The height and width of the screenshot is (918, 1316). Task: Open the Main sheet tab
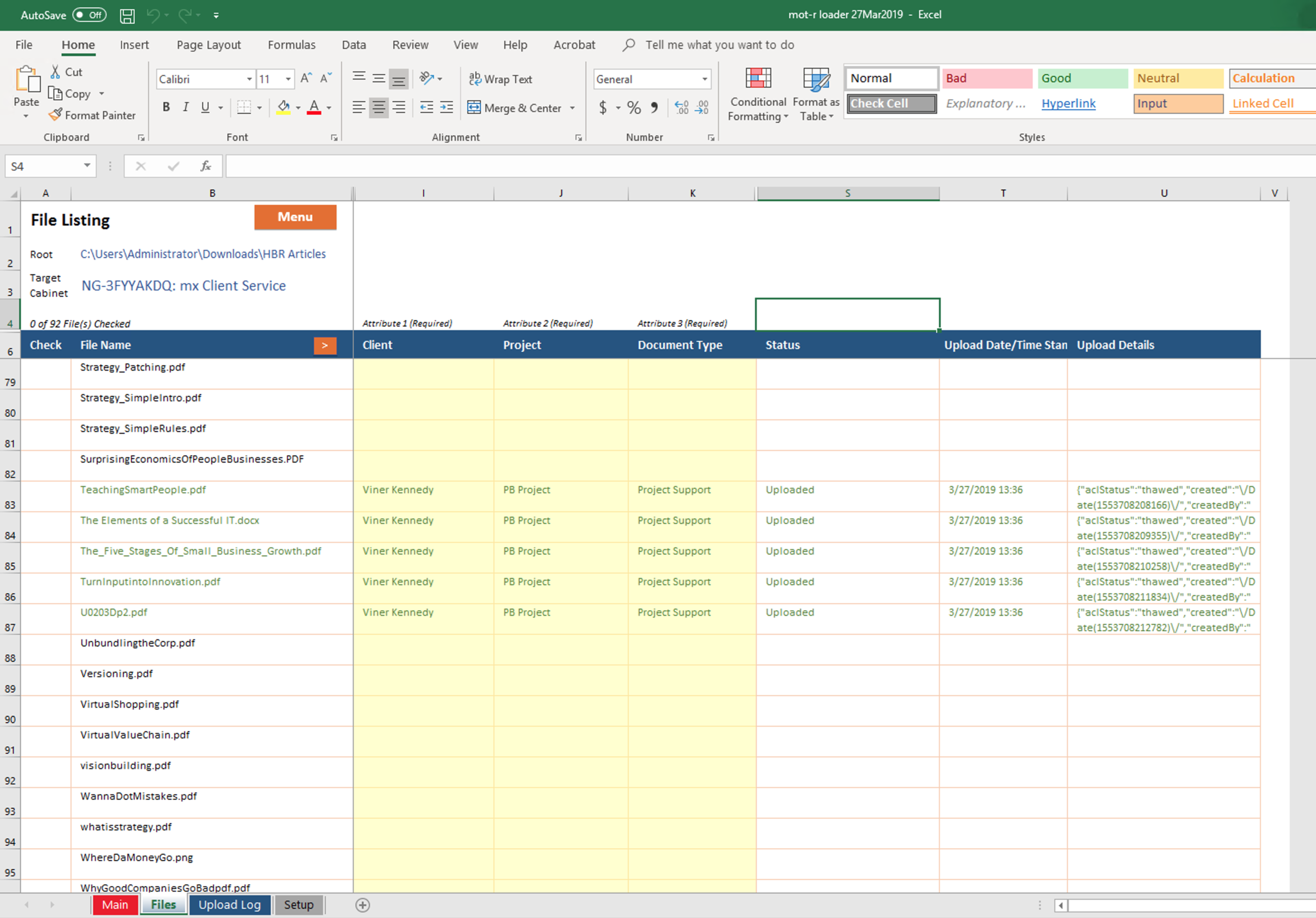pos(115,905)
